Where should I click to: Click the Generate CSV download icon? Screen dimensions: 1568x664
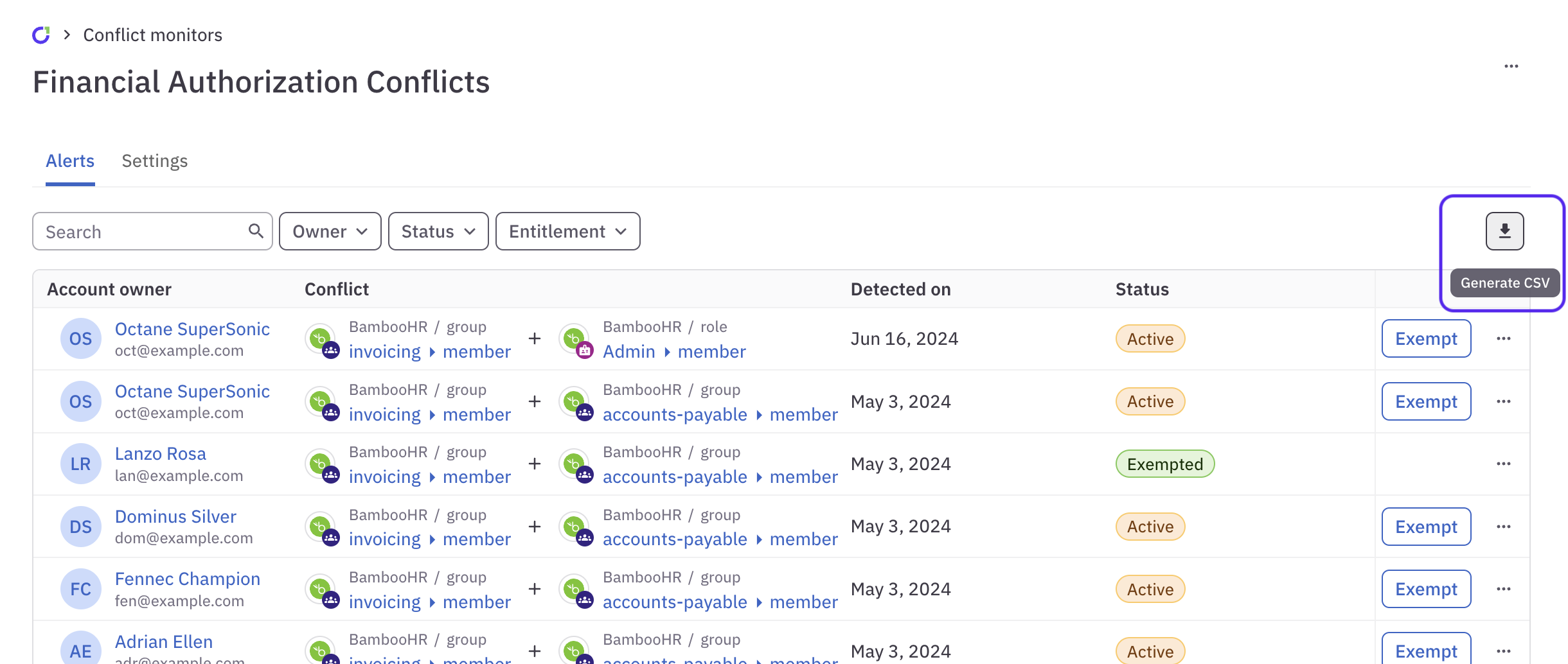[x=1505, y=229]
